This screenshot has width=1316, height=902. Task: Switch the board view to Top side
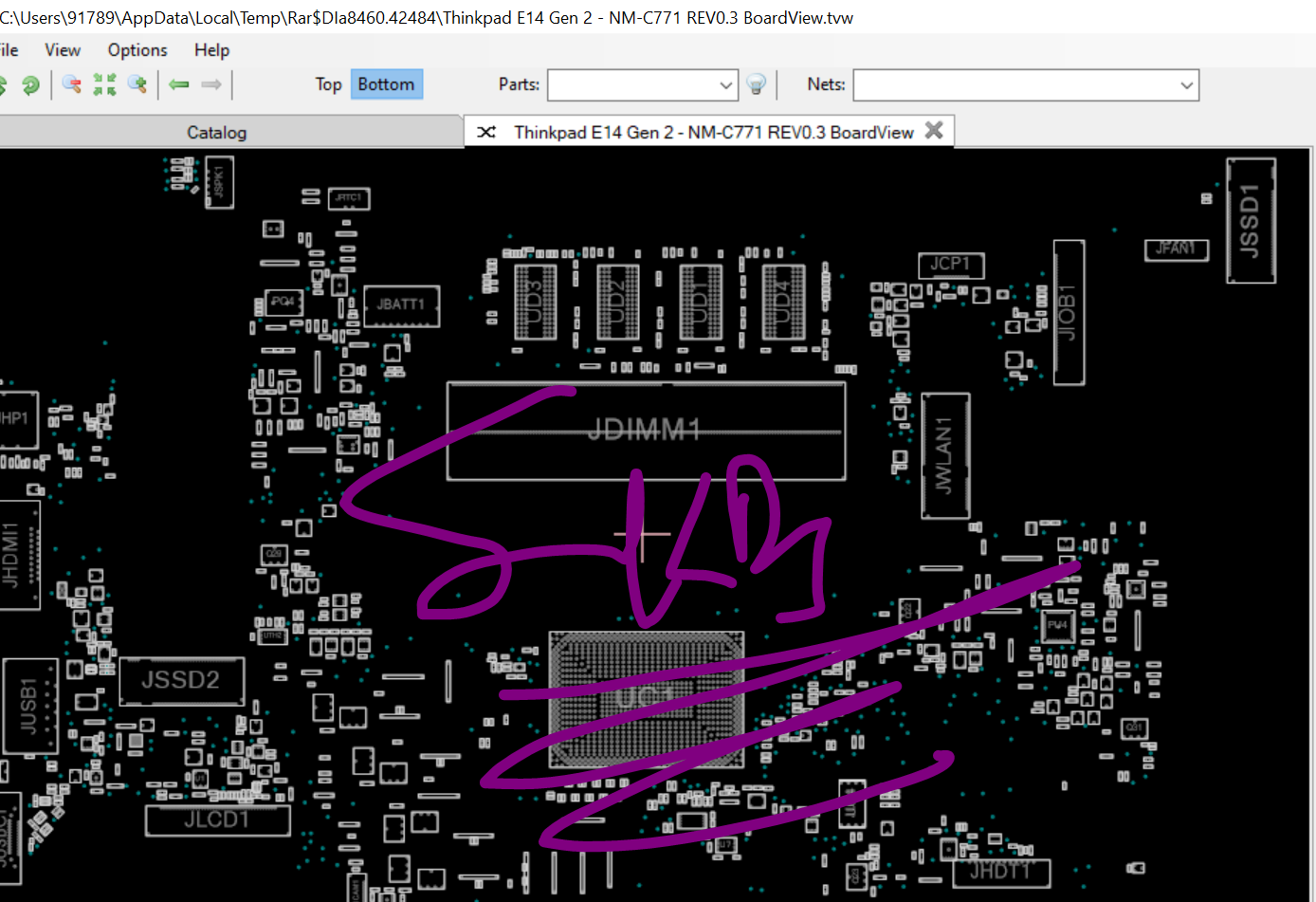click(x=328, y=84)
